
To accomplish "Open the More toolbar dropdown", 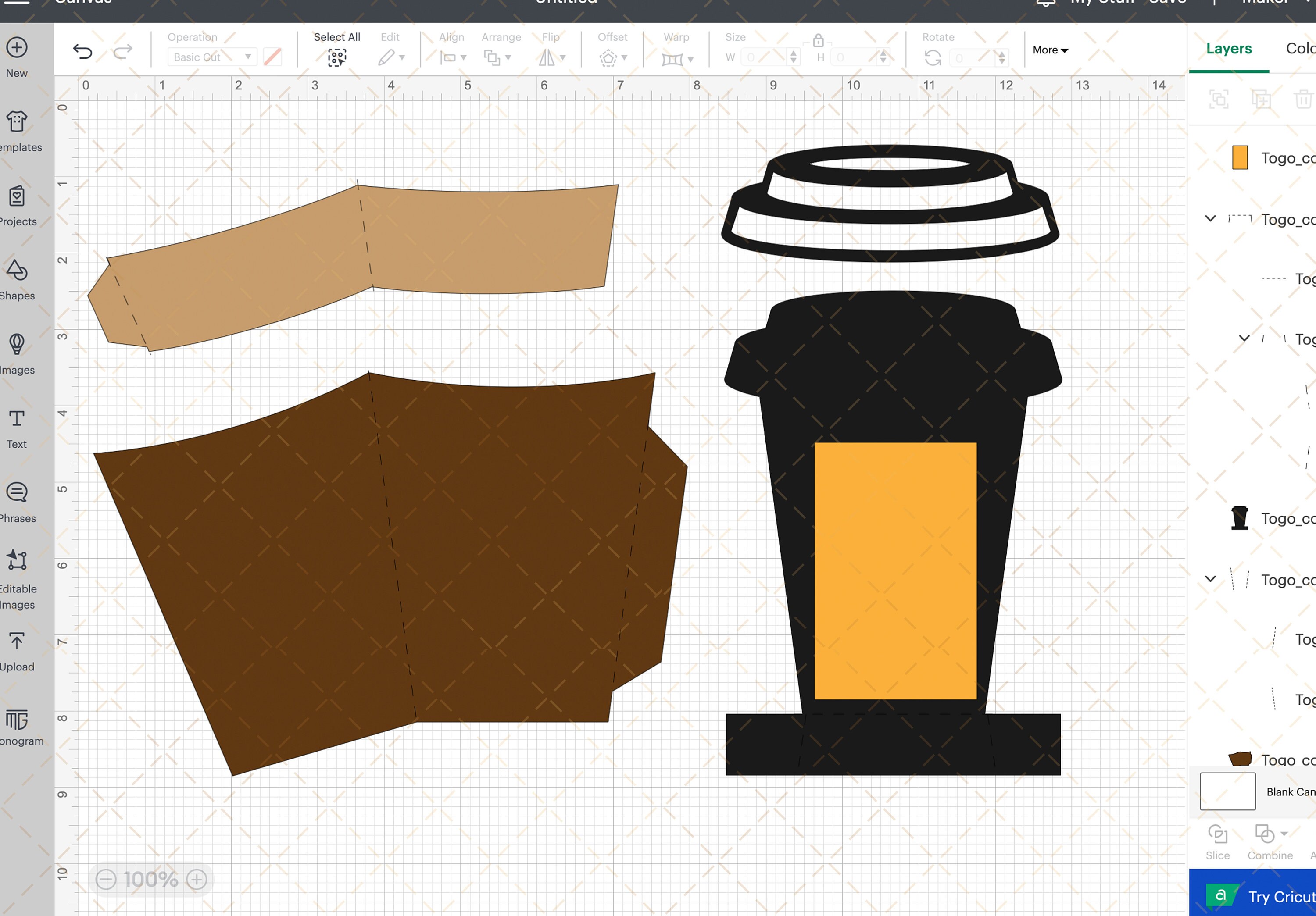I will tap(1050, 50).
